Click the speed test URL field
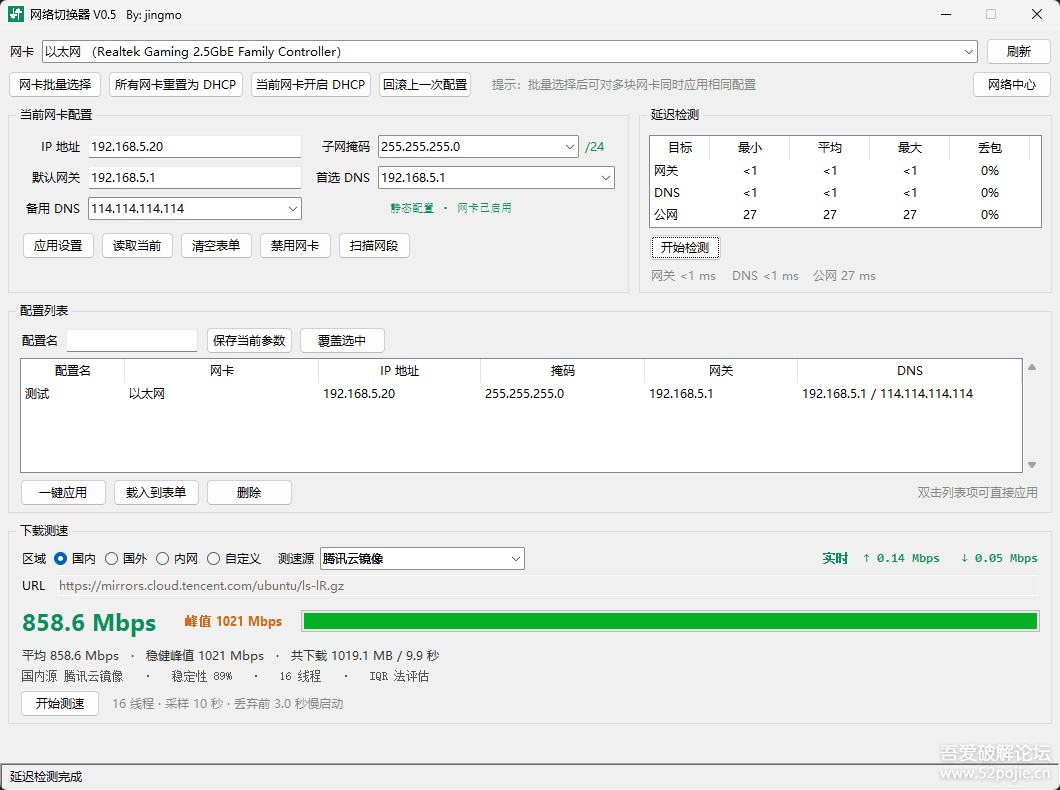 tap(548, 586)
